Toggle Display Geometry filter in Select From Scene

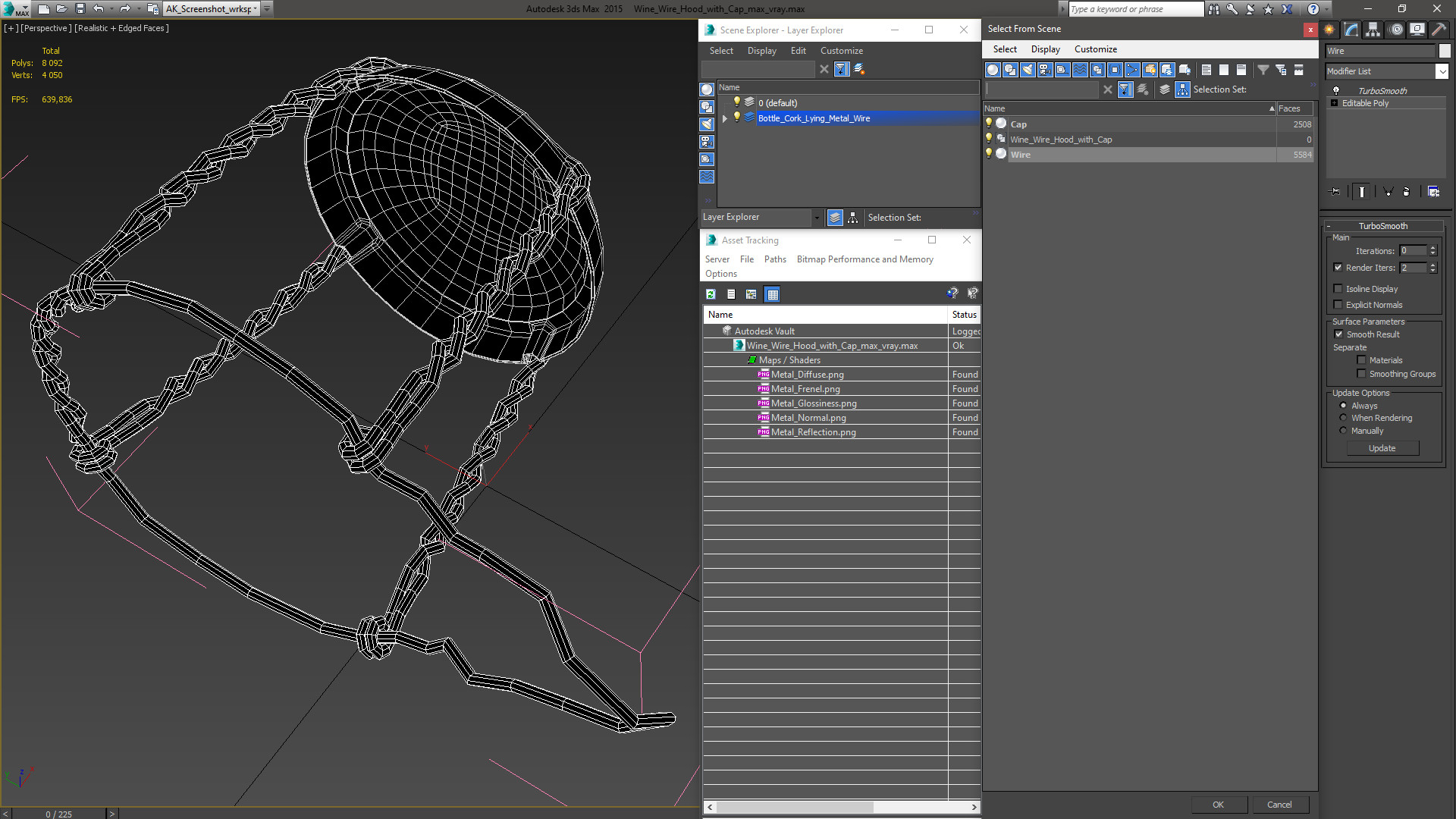pyautogui.click(x=993, y=70)
